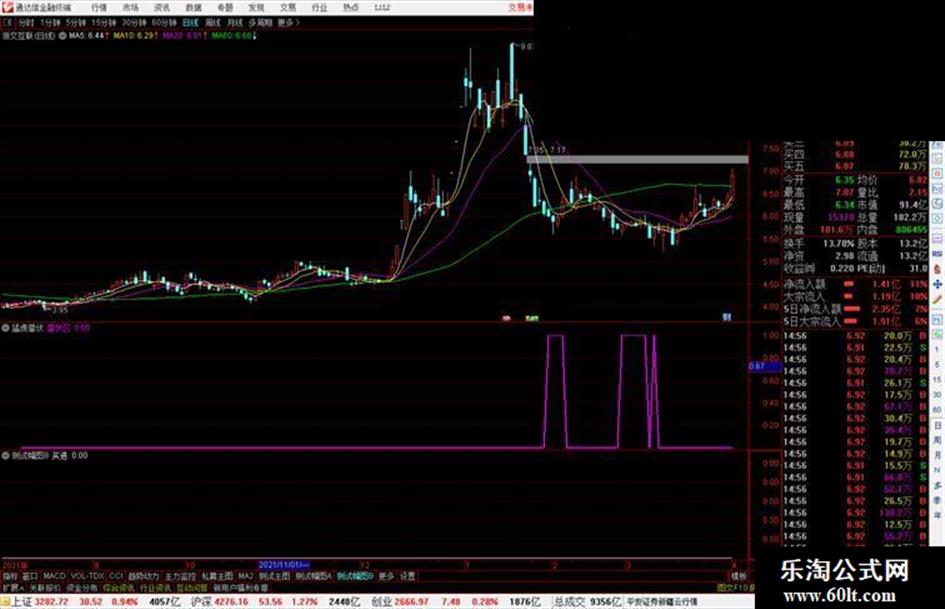
Task: Switch chart to 15分钟 period
Action: click(x=104, y=22)
